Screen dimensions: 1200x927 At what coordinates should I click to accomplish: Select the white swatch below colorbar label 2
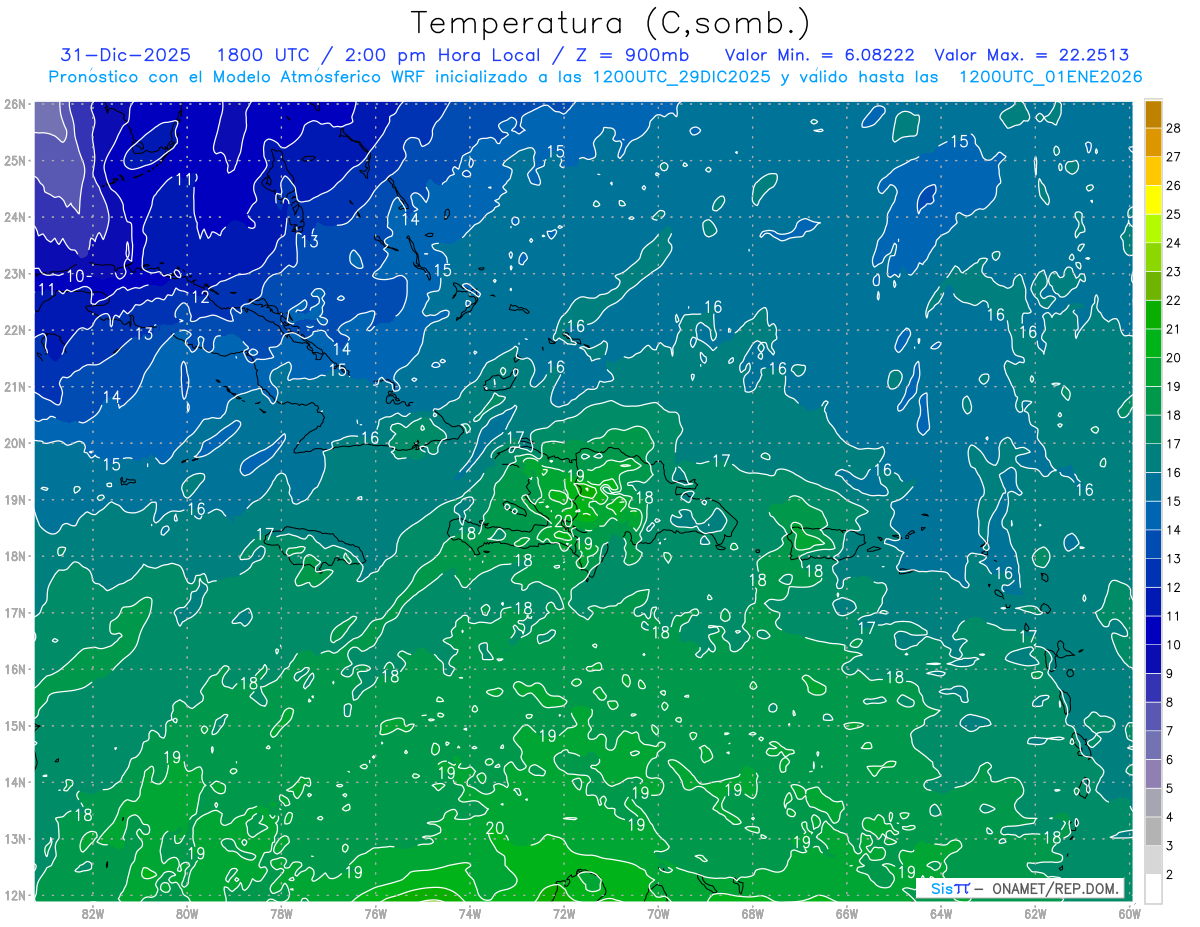click(1153, 888)
